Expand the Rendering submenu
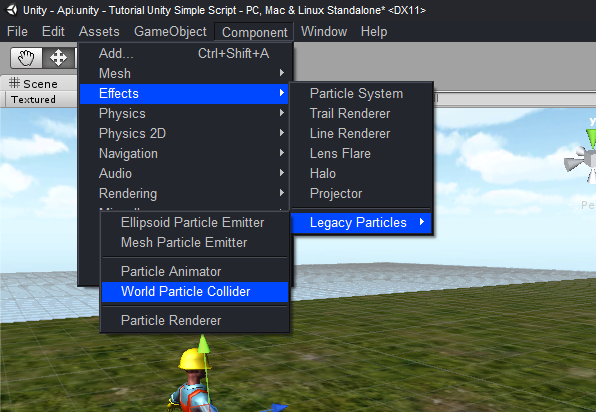The image size is (596, 412). 184,193
